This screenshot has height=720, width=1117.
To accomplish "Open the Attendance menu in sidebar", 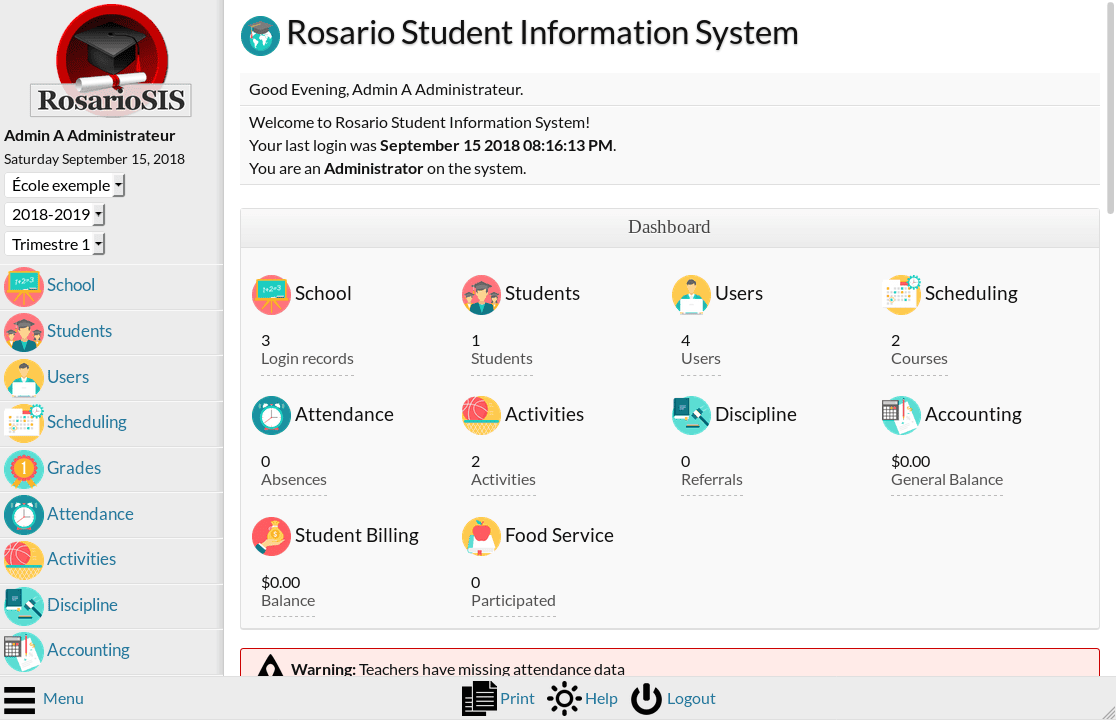I will [x=90, y=513].
